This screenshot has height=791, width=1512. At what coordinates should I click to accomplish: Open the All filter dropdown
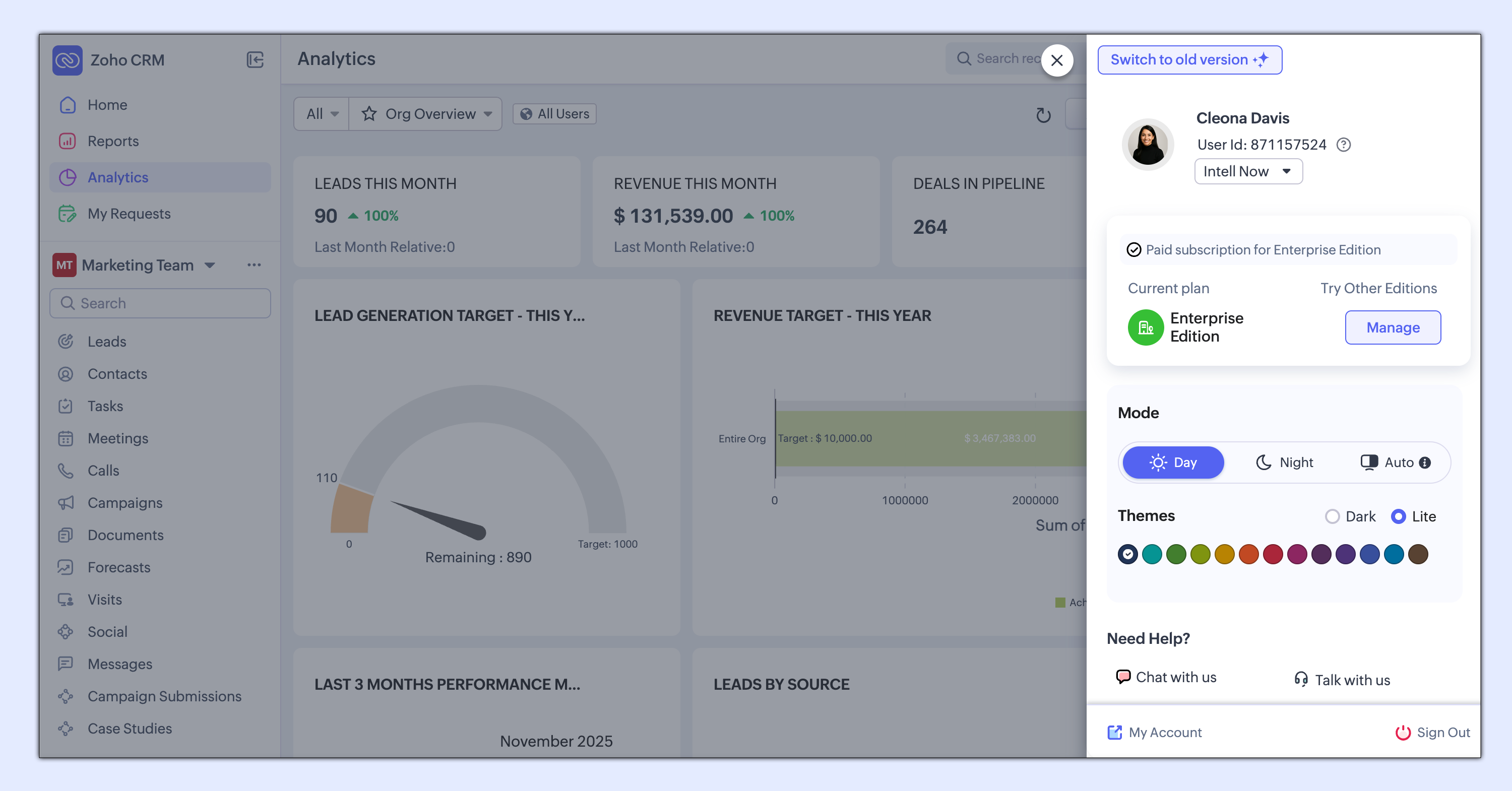tap(322, 114)
